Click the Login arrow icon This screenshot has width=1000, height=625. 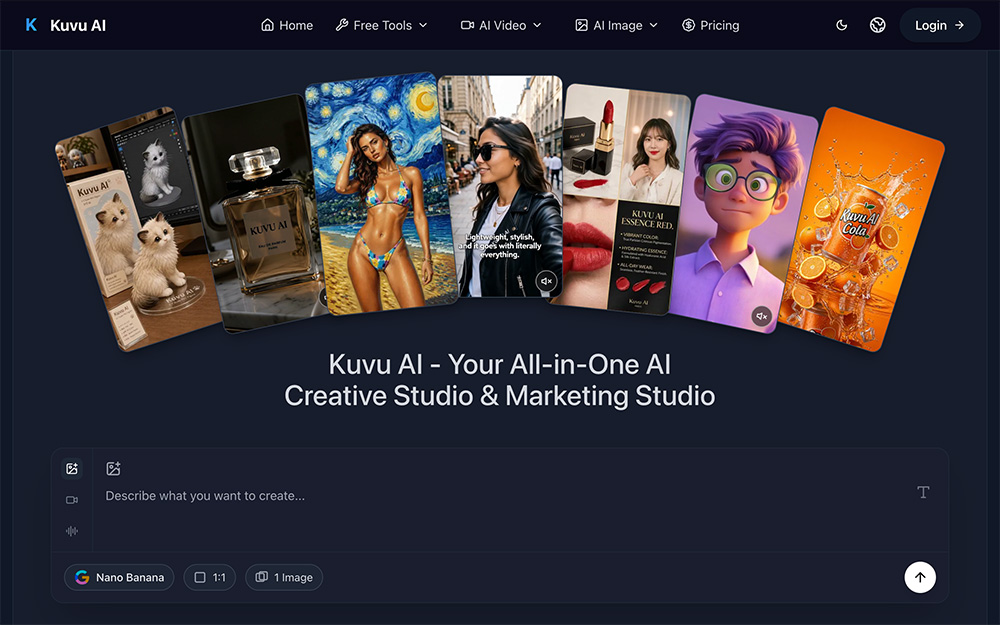click(959, 26)
